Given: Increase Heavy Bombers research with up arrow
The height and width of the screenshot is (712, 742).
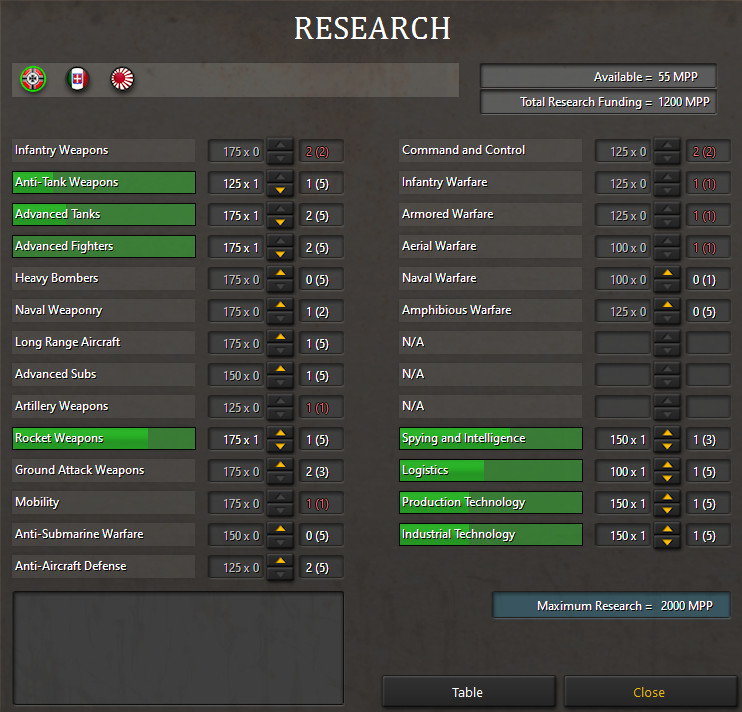Looking at the screenshot, I should (x=280, y=273).
